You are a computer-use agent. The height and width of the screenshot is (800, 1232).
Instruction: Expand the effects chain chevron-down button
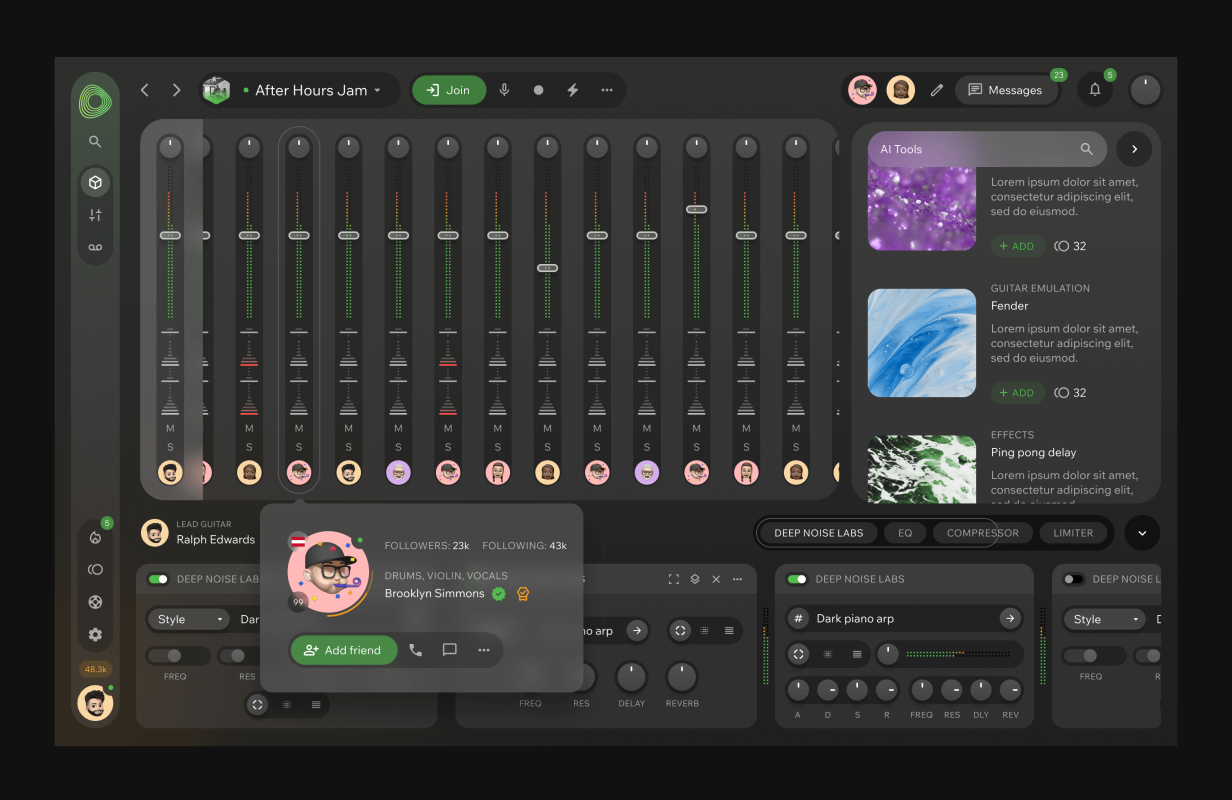[1142, 533]
